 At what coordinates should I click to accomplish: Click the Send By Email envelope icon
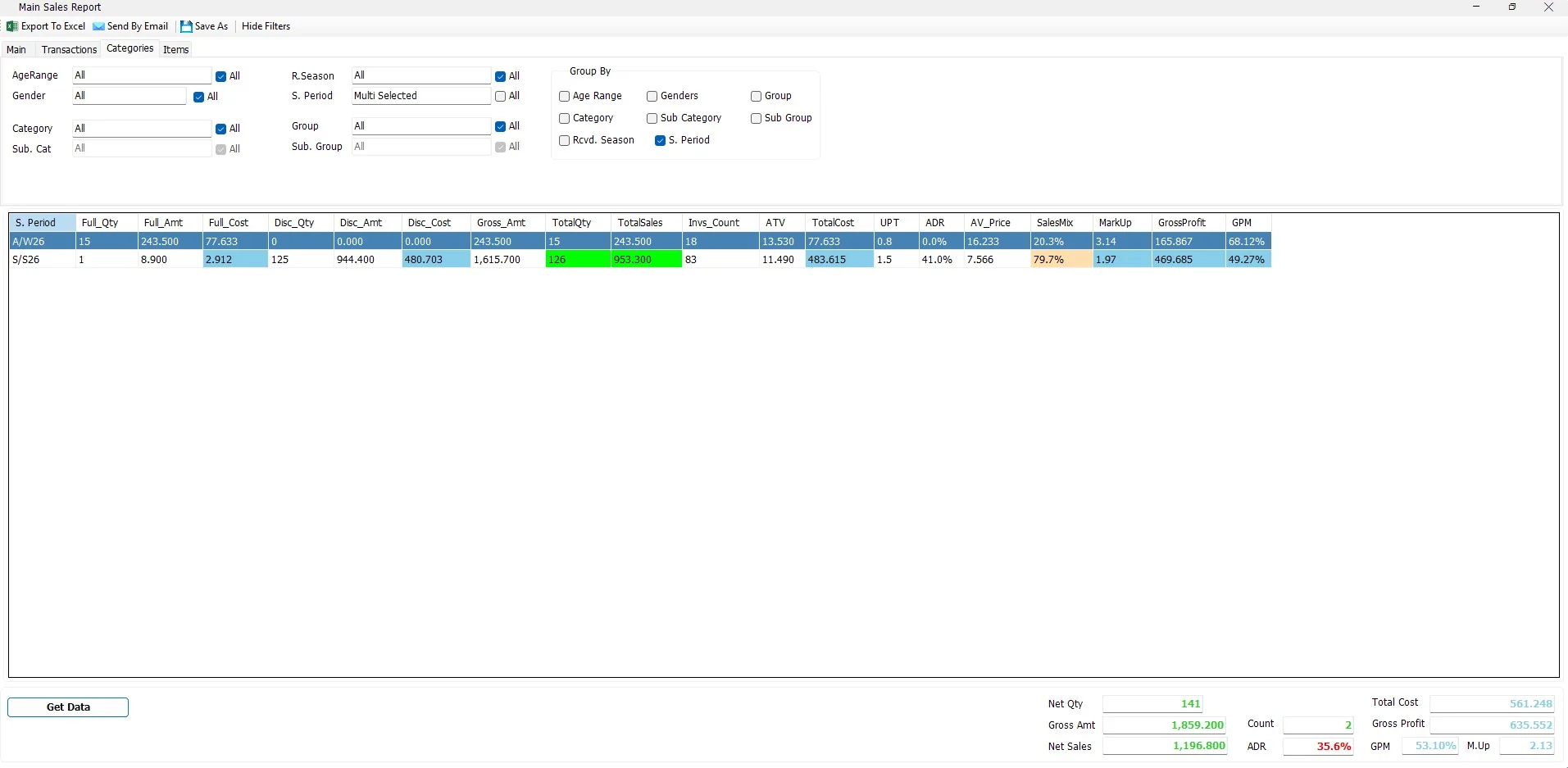(x=98, y=26)
